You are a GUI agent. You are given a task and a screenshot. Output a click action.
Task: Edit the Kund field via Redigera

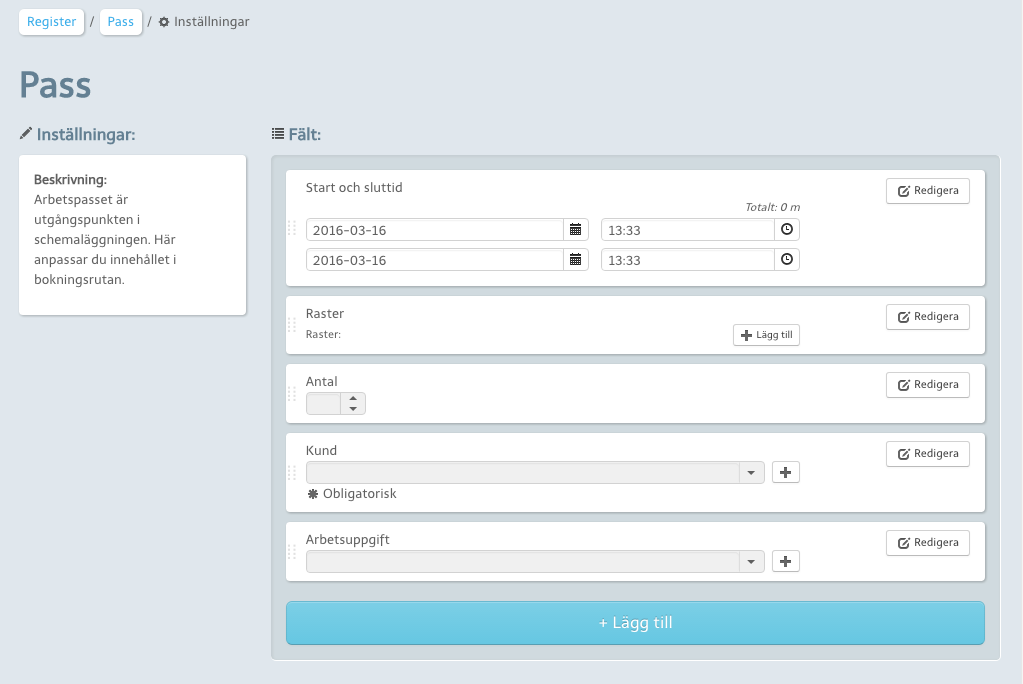pos(927,454)
